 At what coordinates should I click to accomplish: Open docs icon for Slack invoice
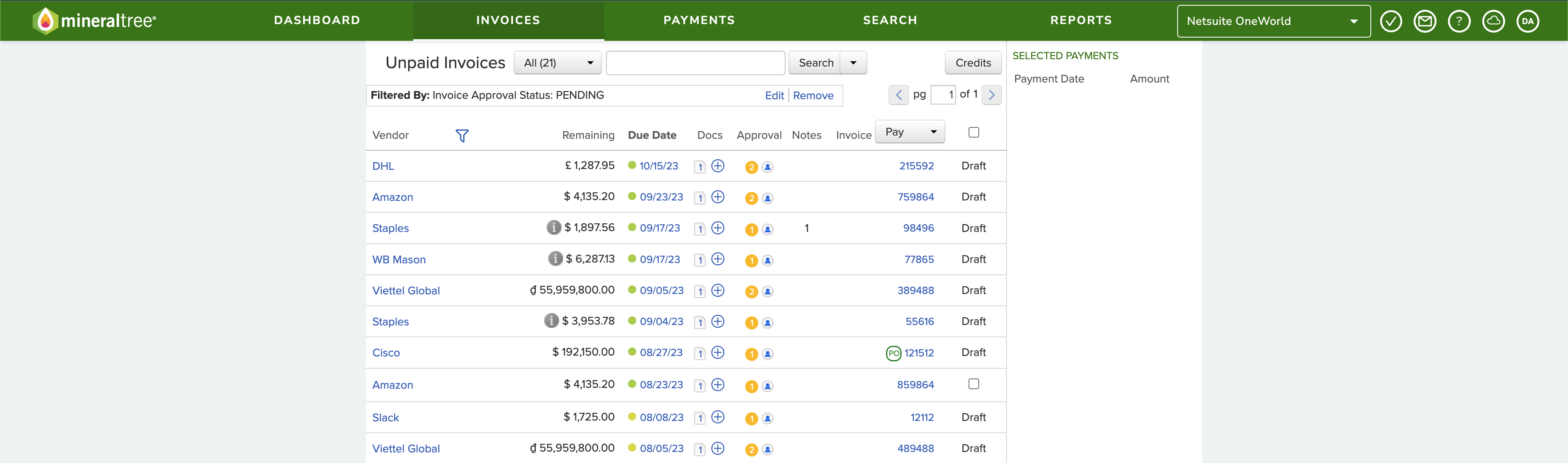700,418
